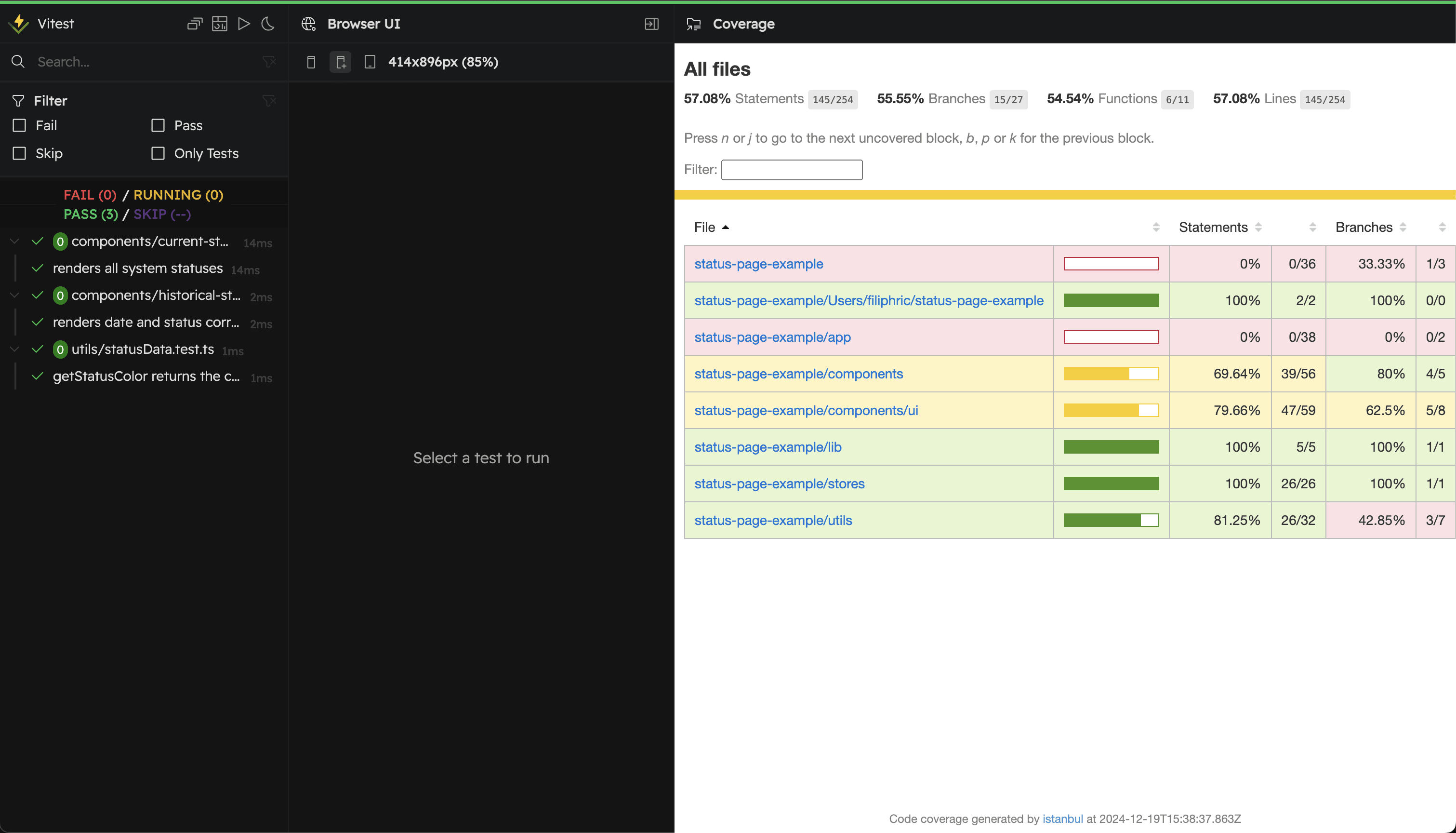Enable the Fail filter checkbox

pos(19,125)
